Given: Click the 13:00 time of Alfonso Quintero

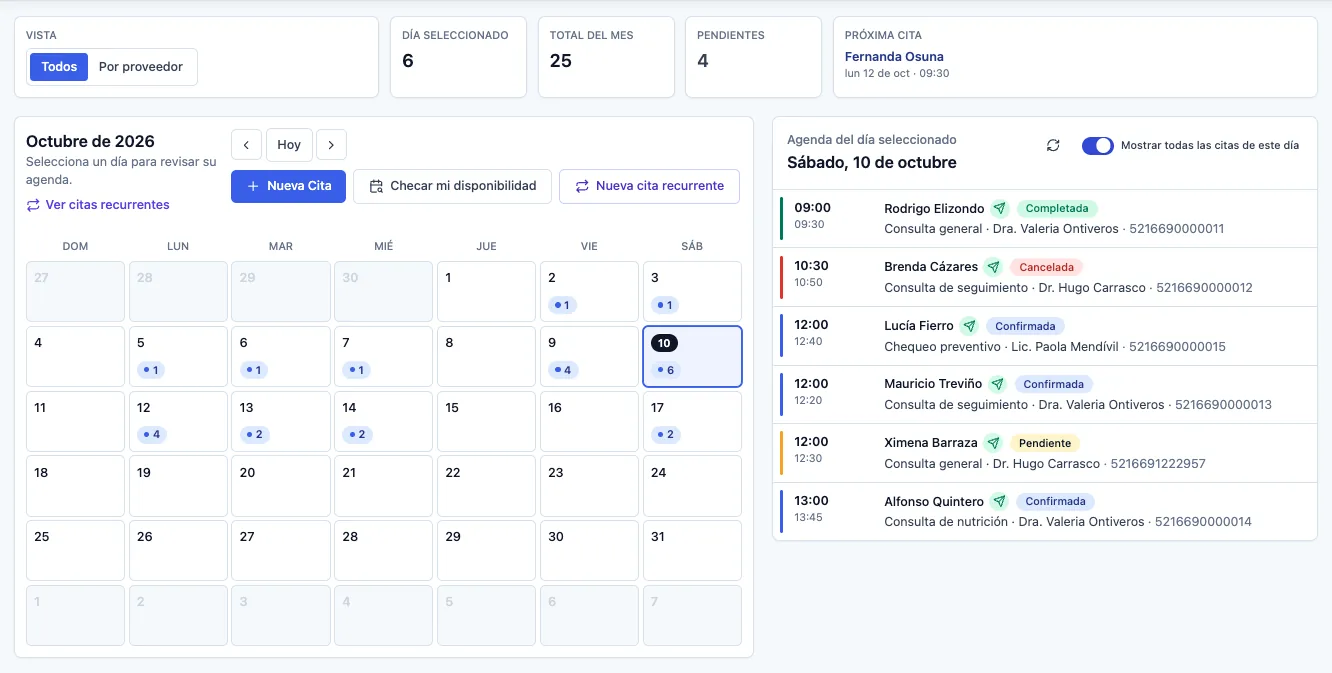Looking at the screenshot, I should 812,501.
